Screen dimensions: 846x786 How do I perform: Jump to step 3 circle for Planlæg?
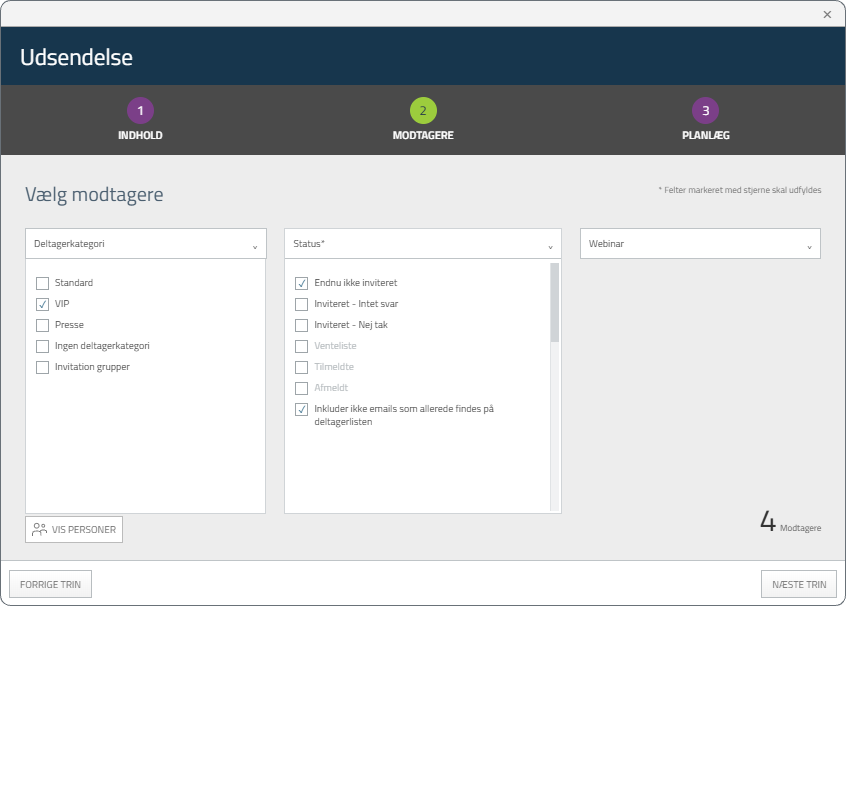705,111
